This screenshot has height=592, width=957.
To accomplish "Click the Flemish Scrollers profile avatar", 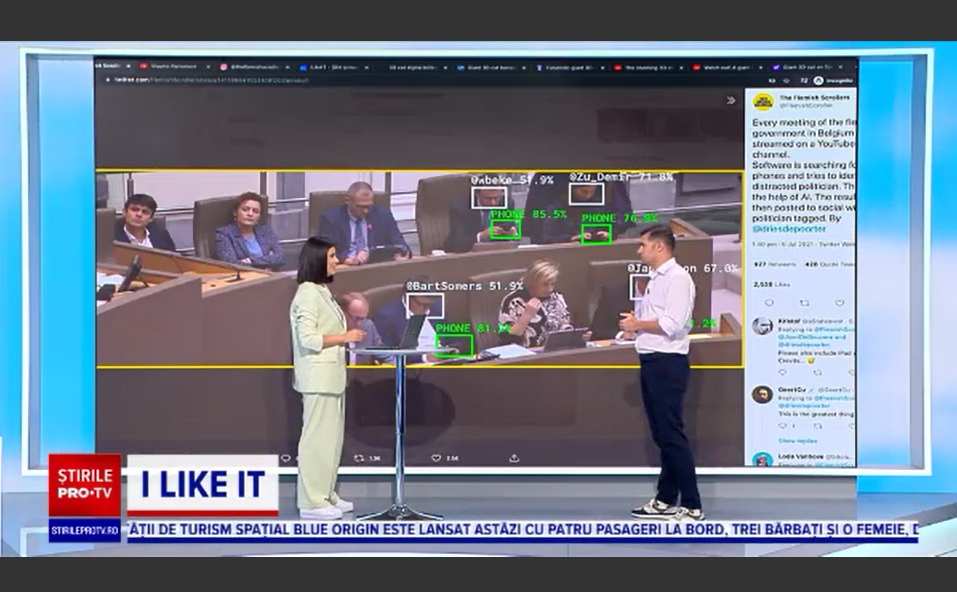I will 763,100.
